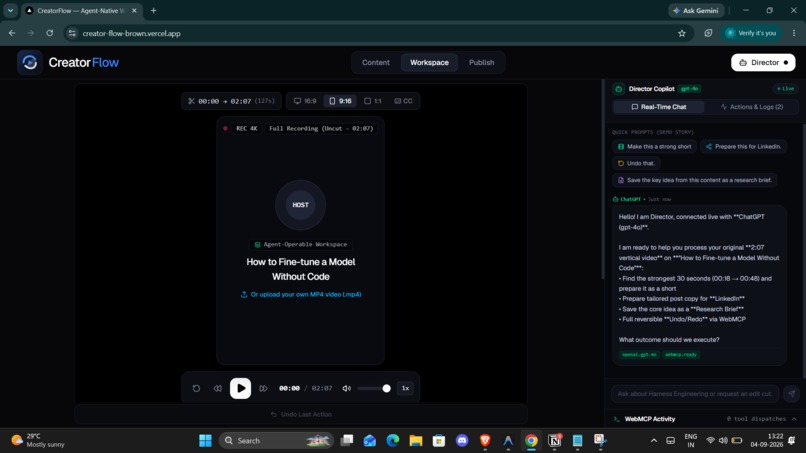The width and height of the screenshot is (806, 453).
Task: Click the trim range 00:00 to 02:07 control
Action: click(231, 101)
